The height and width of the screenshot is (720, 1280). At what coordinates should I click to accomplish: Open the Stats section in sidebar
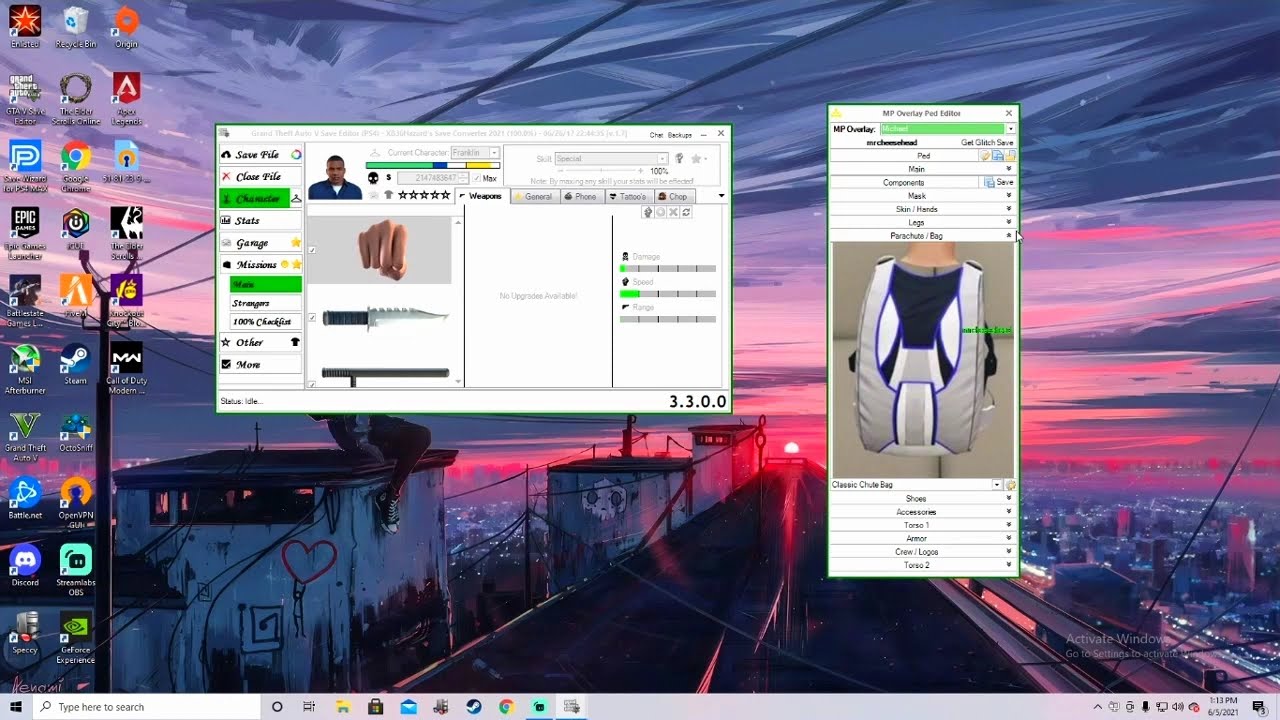point(260,221)
